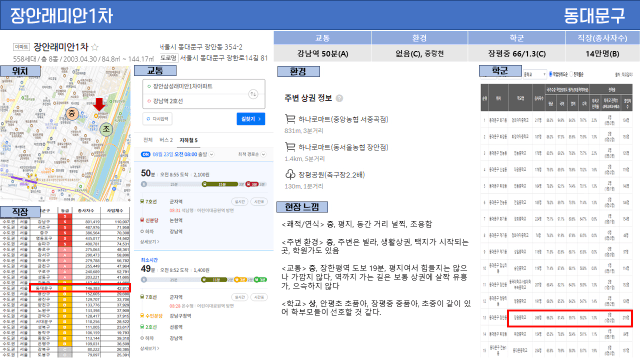Click the tree icon for 장평공원
This screenshot has width=640, height=360.
tap(290, 175)
